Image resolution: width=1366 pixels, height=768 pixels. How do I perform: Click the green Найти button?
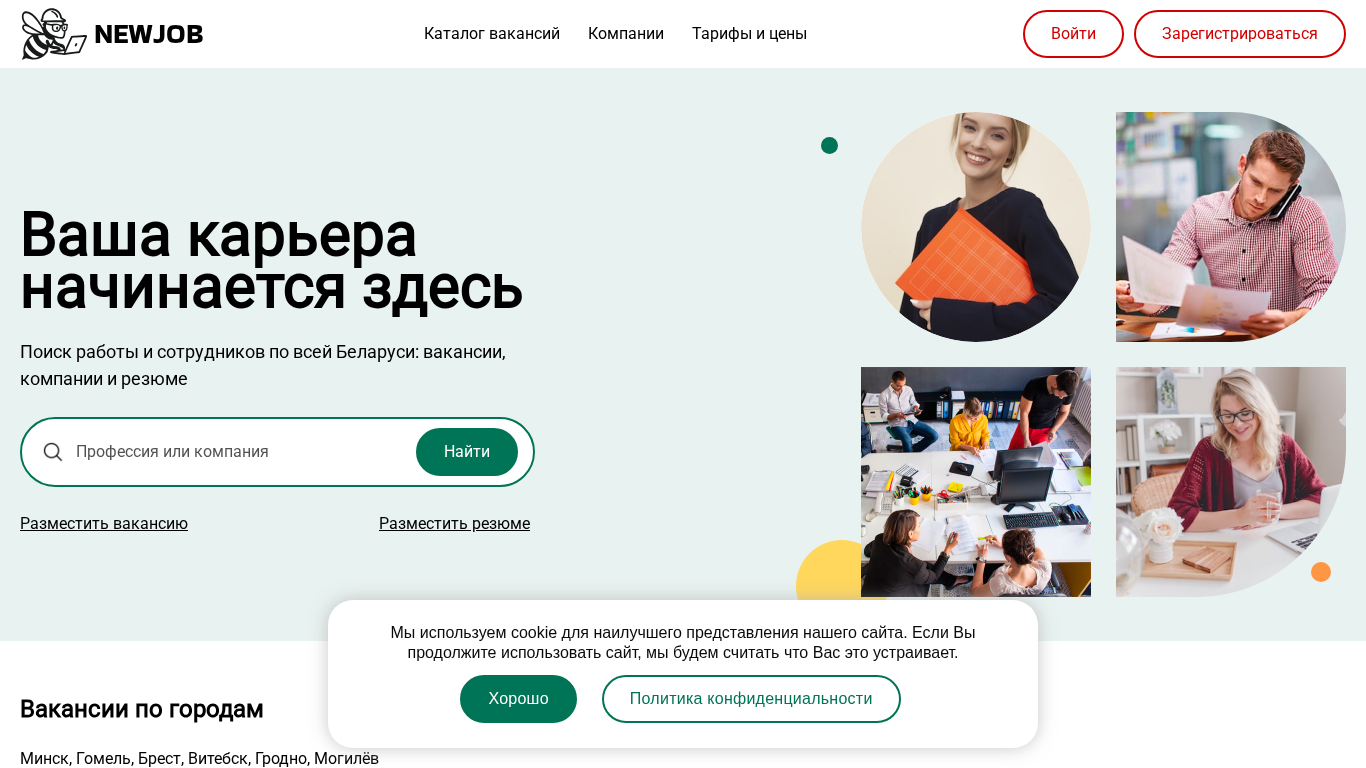(x=467, y=452)
